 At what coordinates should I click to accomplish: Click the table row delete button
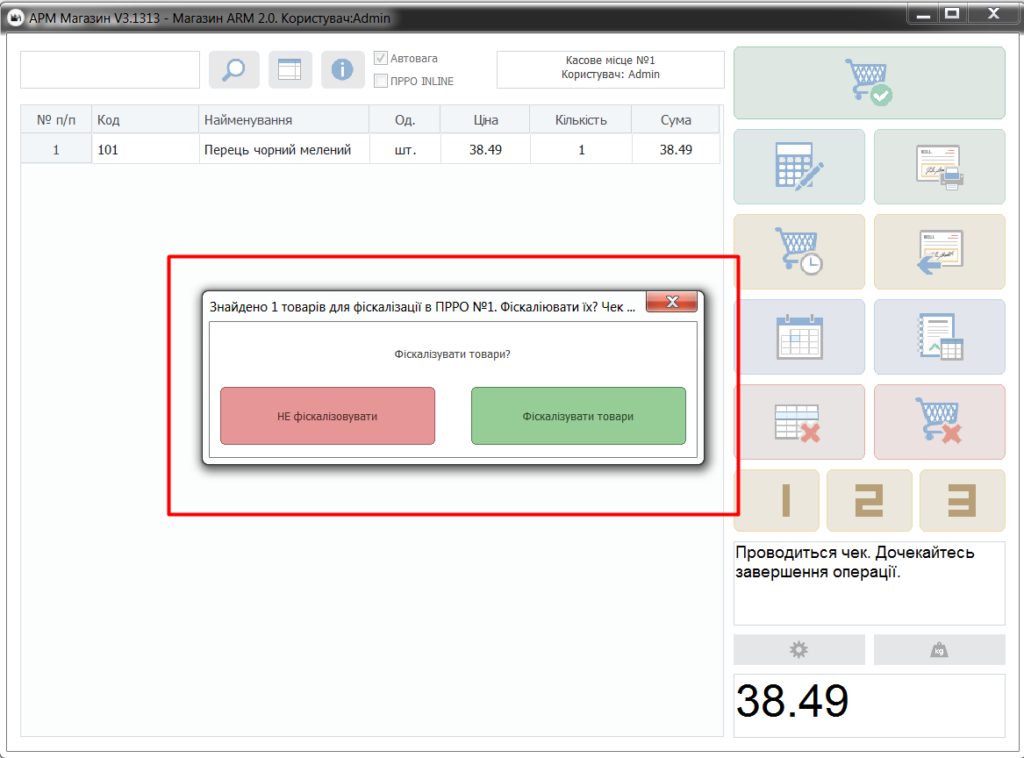tap(799, 422)
